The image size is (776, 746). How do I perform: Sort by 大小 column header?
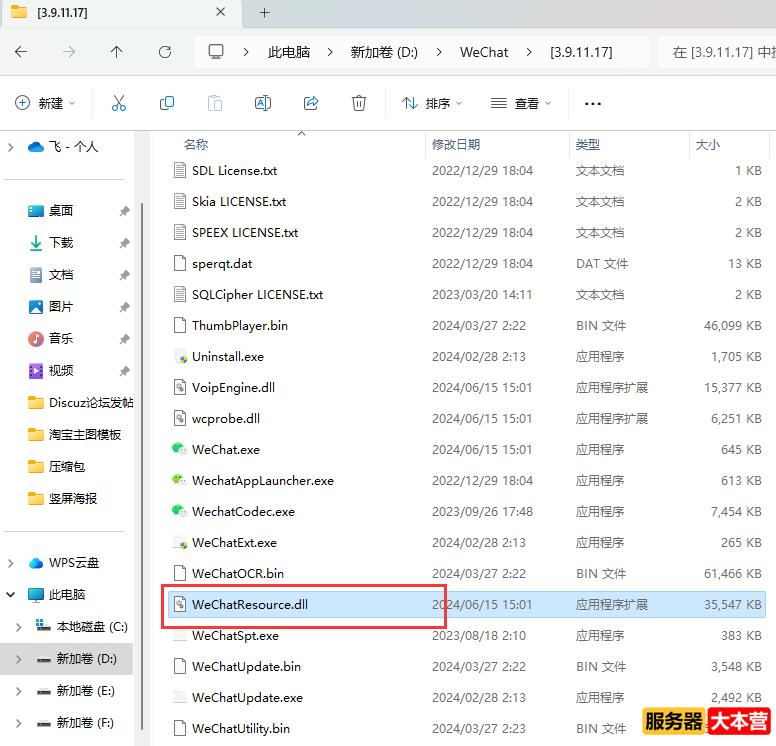point(707,144)
